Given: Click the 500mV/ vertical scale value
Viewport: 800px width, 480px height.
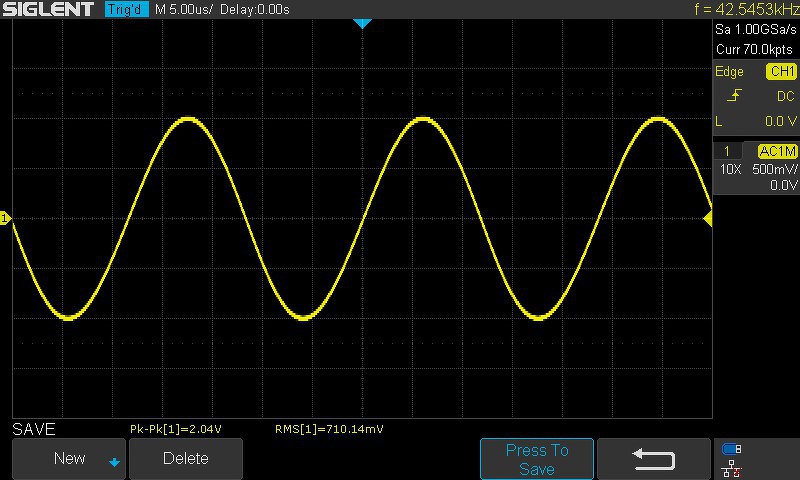Looking at the screenshot, I should 774,169.
